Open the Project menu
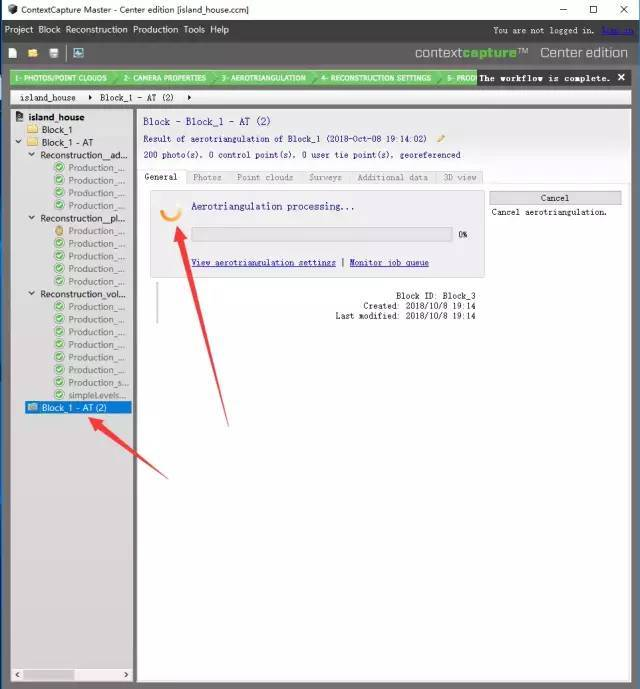This screenshot has height=689, width=640. click(19, 30)
